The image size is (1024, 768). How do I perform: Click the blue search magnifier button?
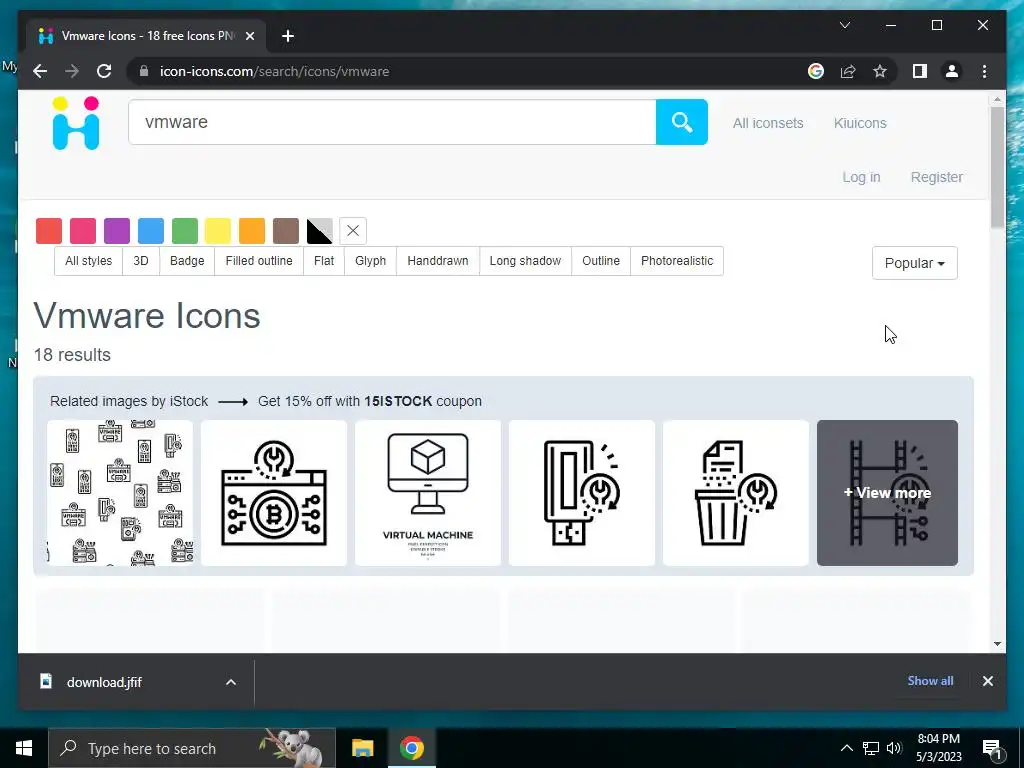[681, 122]
